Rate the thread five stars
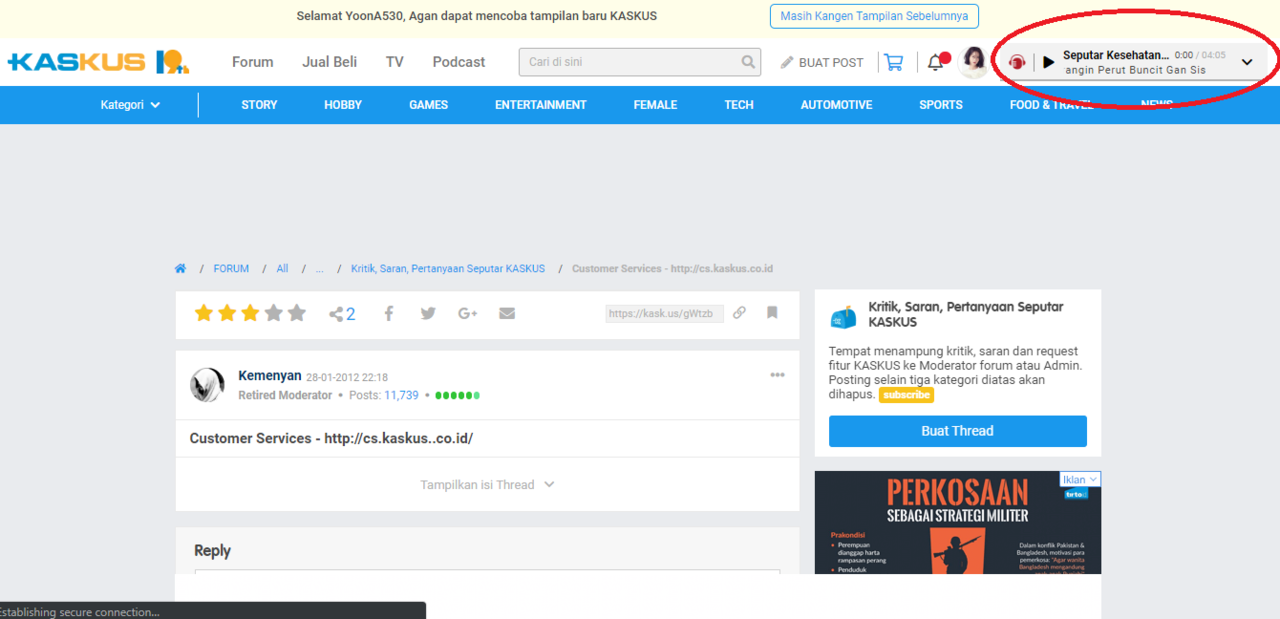Viewport: 1280px width, 619px height. pyautogui.click(x=296, y=313)
